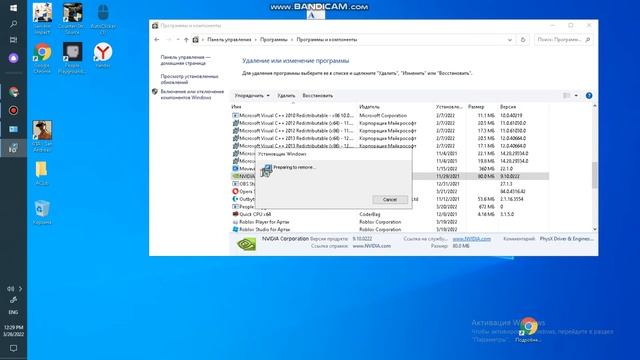Expand hidden tray icons chevron
The height and width of the screenshot is (360, 640).
point(20,289)
